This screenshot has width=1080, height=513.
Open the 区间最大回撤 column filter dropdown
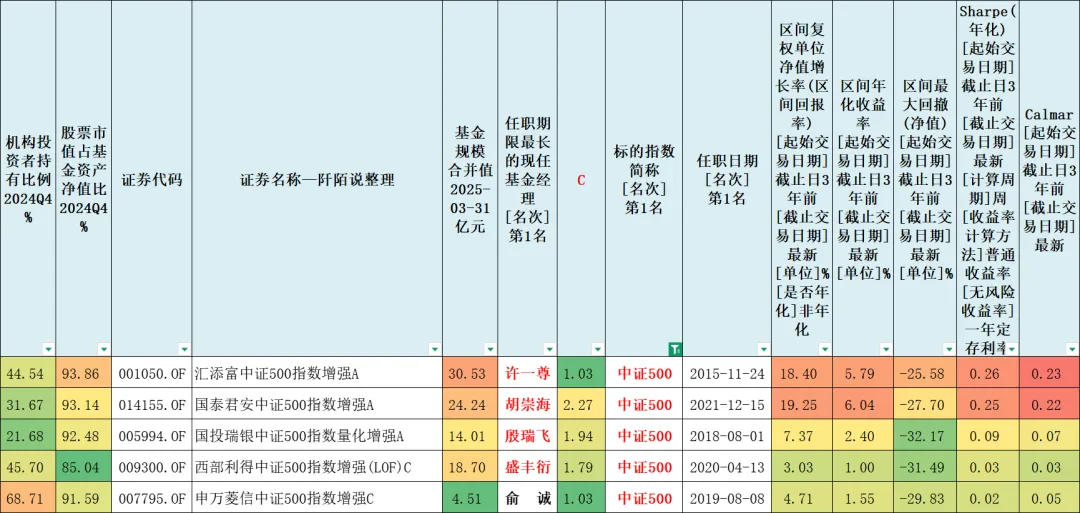(948, 348)
